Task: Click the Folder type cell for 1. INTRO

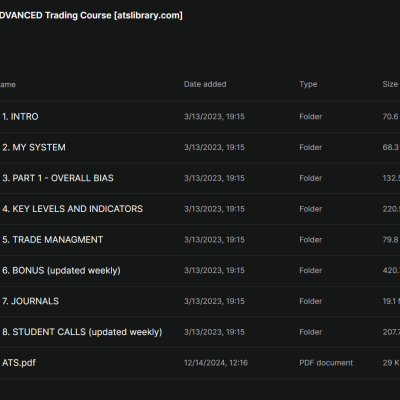Action: pyautogui.click(x=311, y=117)
